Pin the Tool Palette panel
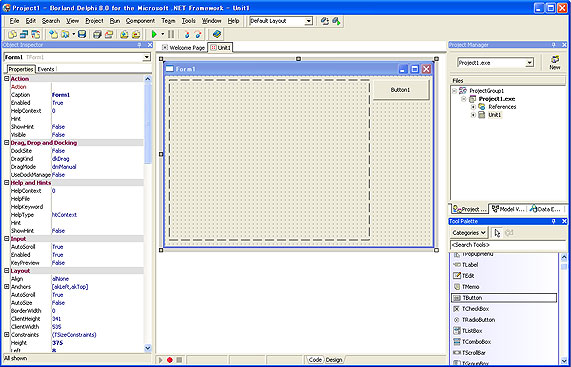Viewport: 571px width, 367px height. tap(554, 221)
